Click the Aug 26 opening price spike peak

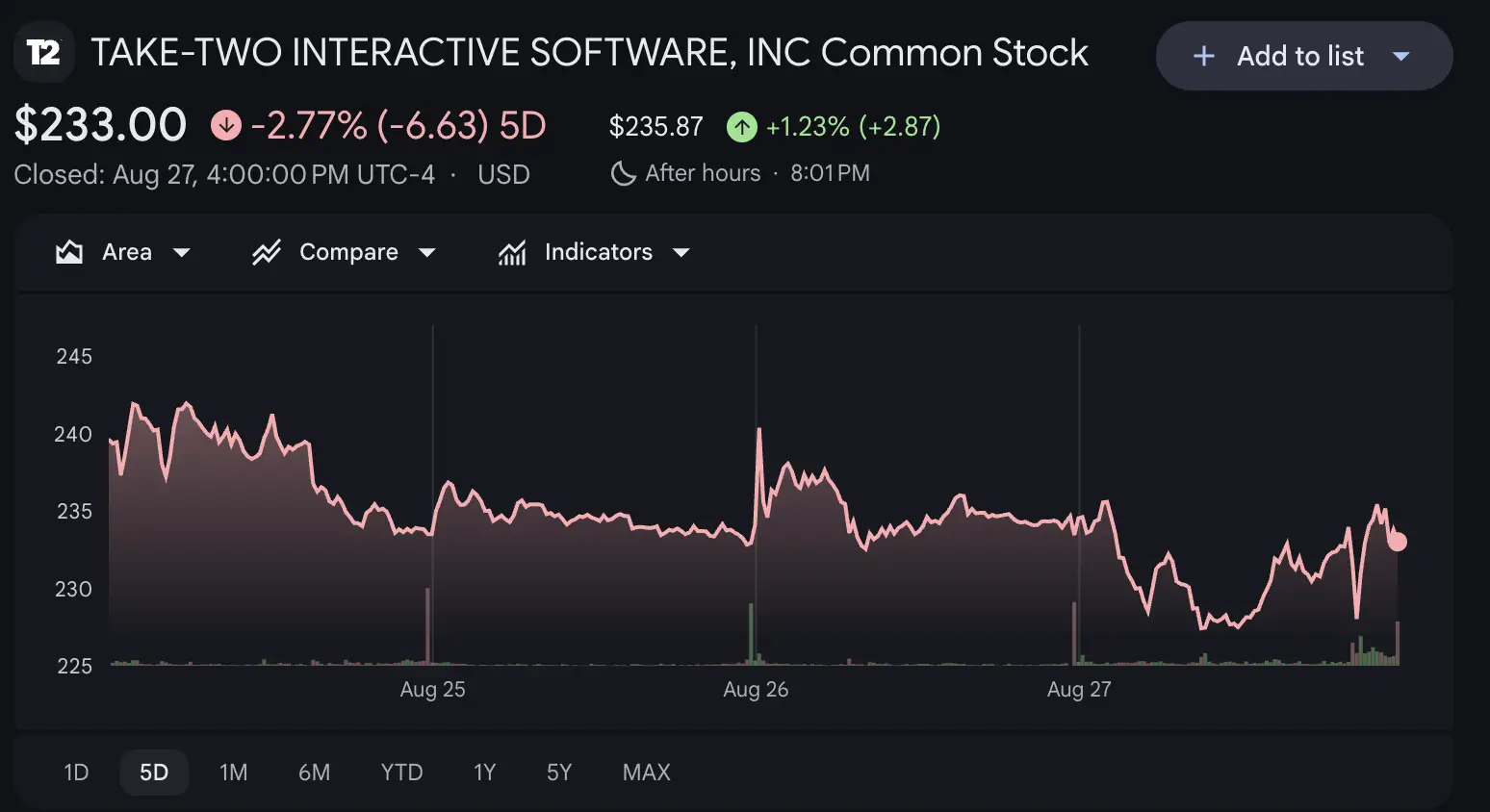[759, 429]
